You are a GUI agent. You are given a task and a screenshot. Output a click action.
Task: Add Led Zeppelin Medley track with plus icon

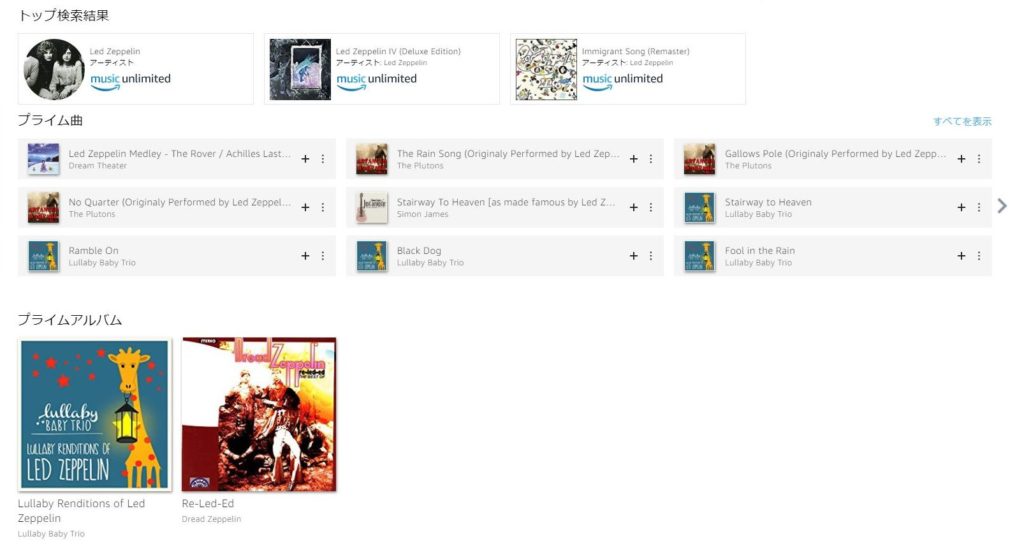(x=305, y=159)
